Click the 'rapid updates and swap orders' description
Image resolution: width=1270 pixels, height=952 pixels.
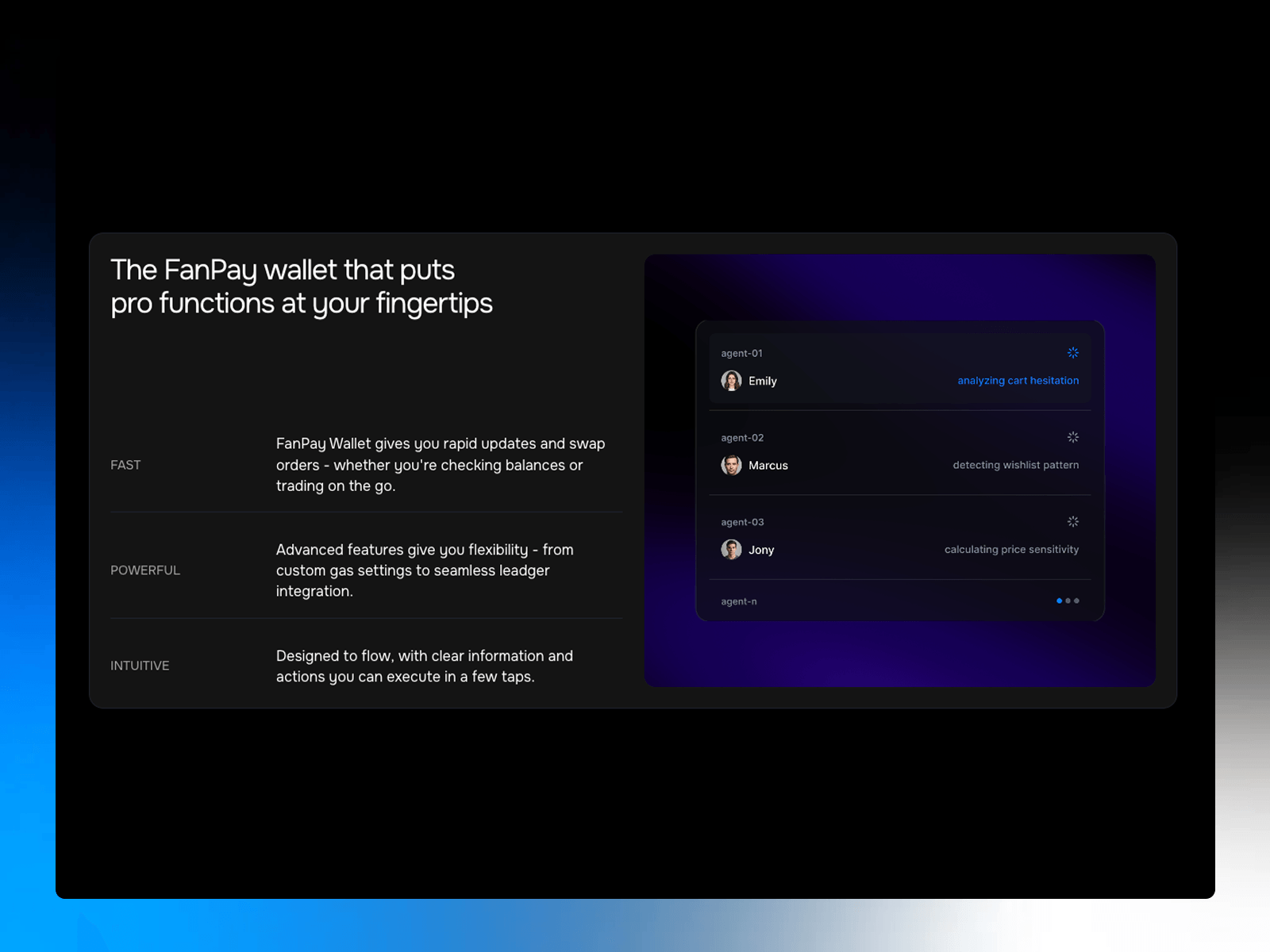441,465
